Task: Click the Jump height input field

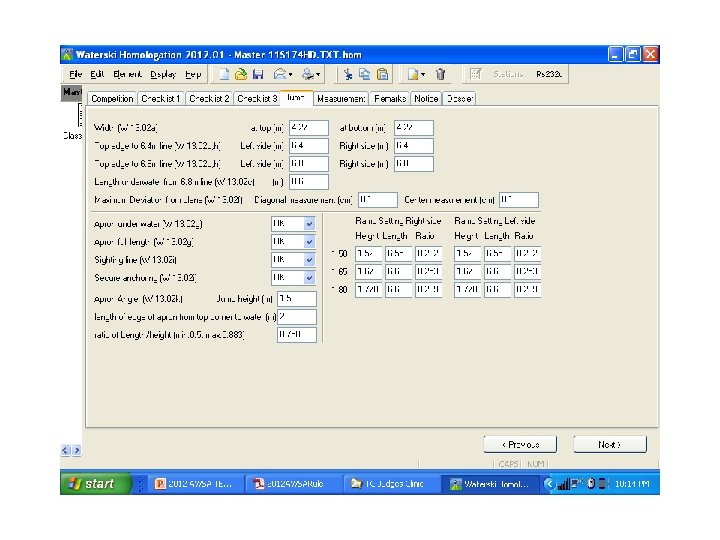Action: click(x=297, y=298)
